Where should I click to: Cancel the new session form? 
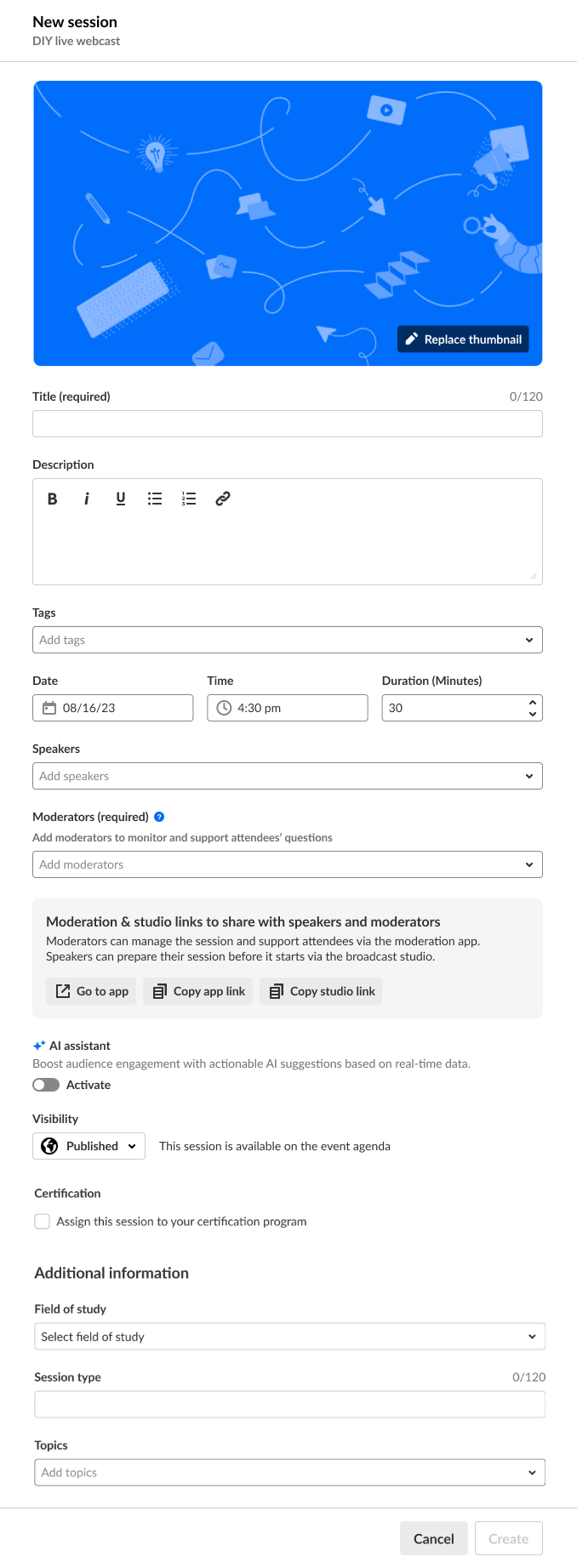point(433,1538)
